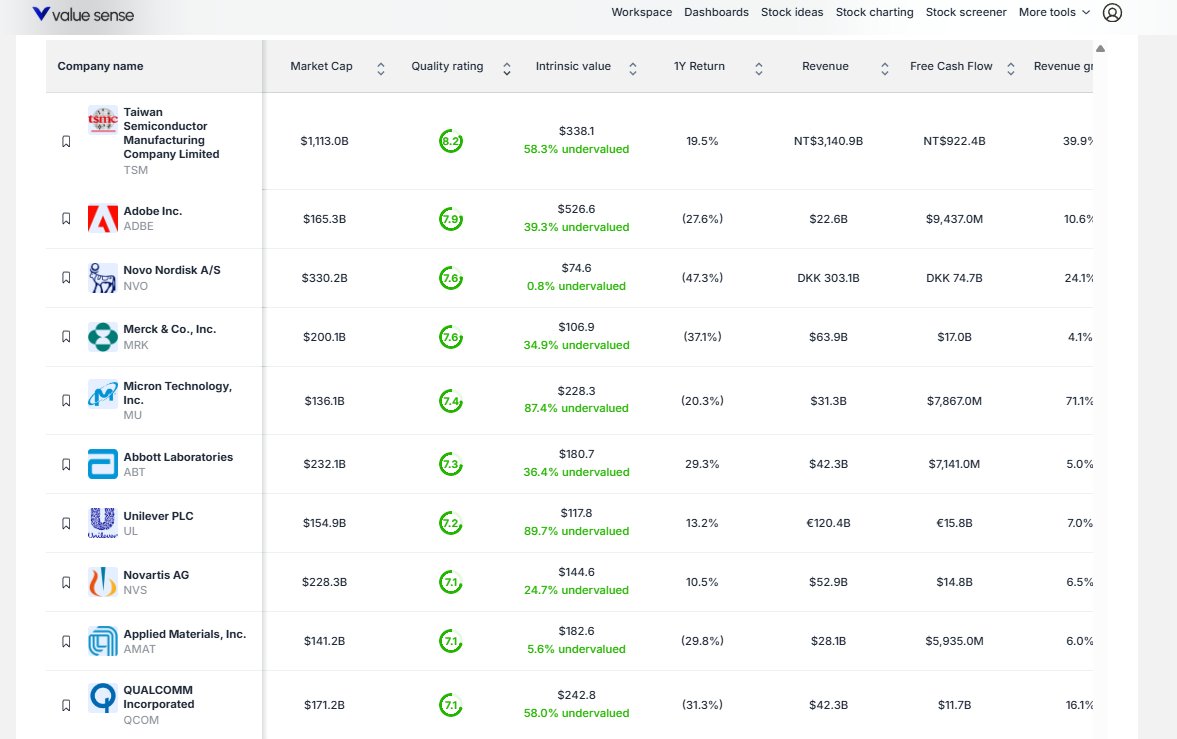1177x739 pixels.
Task: Click TSMC quality rating 8.2 badge
Action: [x=450, y=141]
